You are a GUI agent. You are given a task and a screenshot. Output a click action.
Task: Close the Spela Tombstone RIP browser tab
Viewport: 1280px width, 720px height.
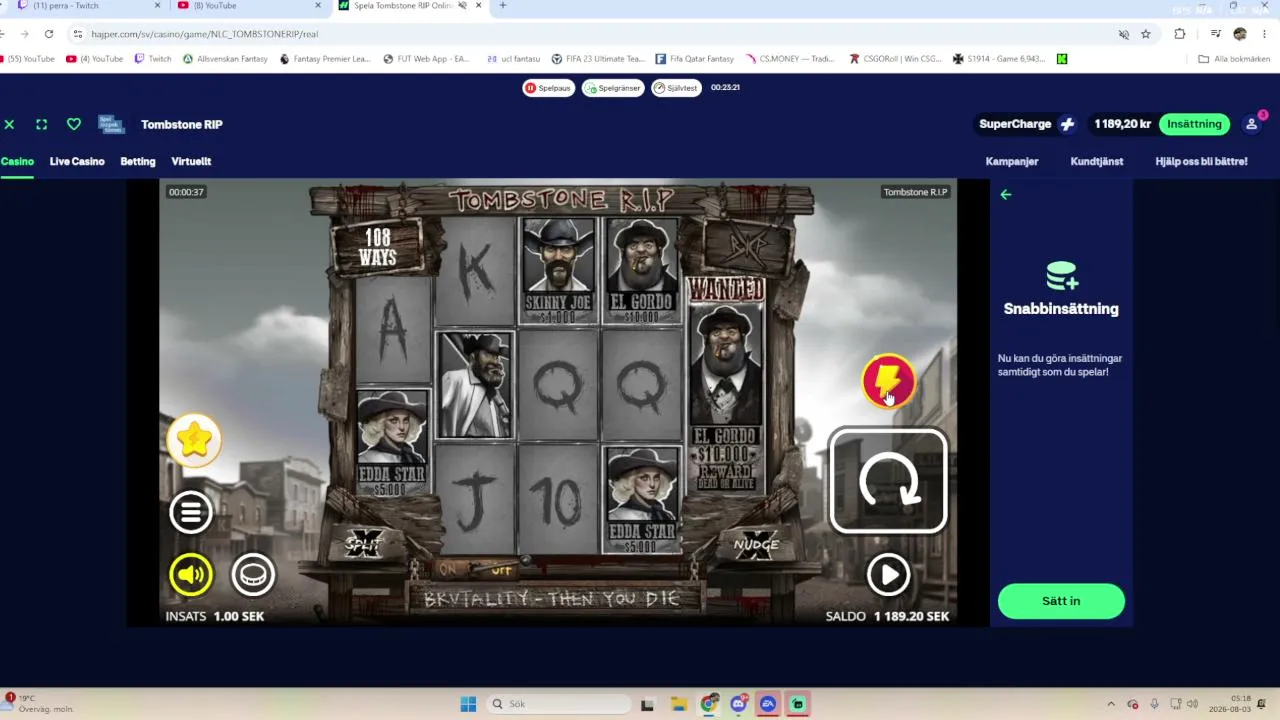tap(478, 6)
